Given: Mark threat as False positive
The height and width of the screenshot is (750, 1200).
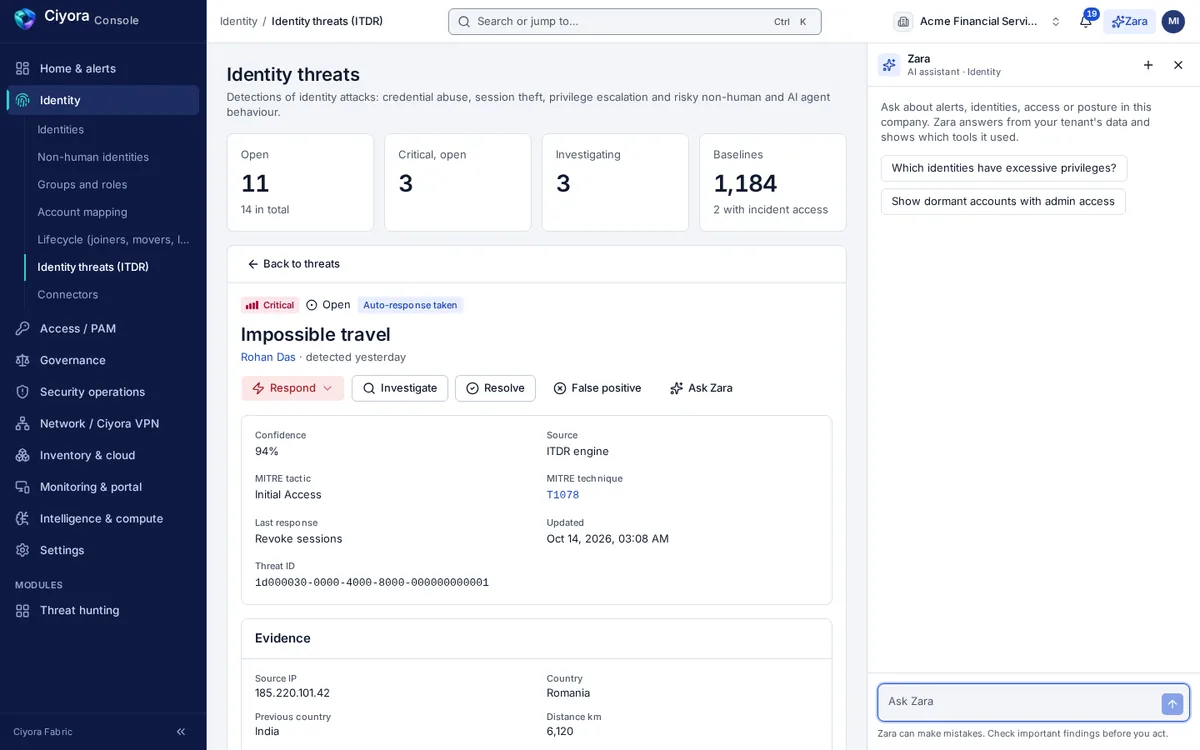Looking at the screenshot, I should pyautogui.click(x=598, y=388).
